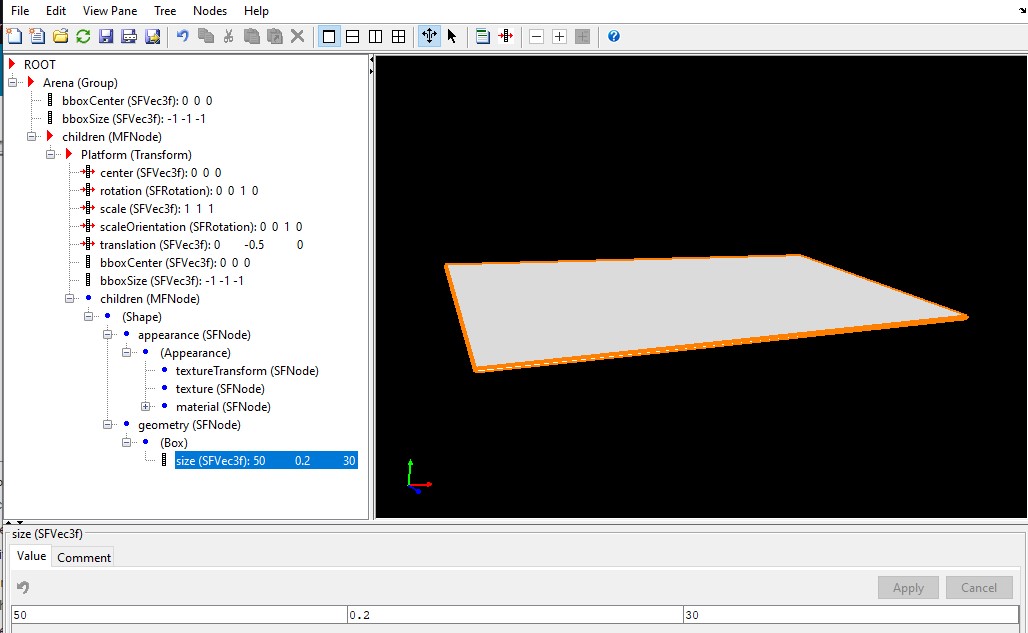
Task: Click the New file toolbar icon
Action: click(14, 36)
